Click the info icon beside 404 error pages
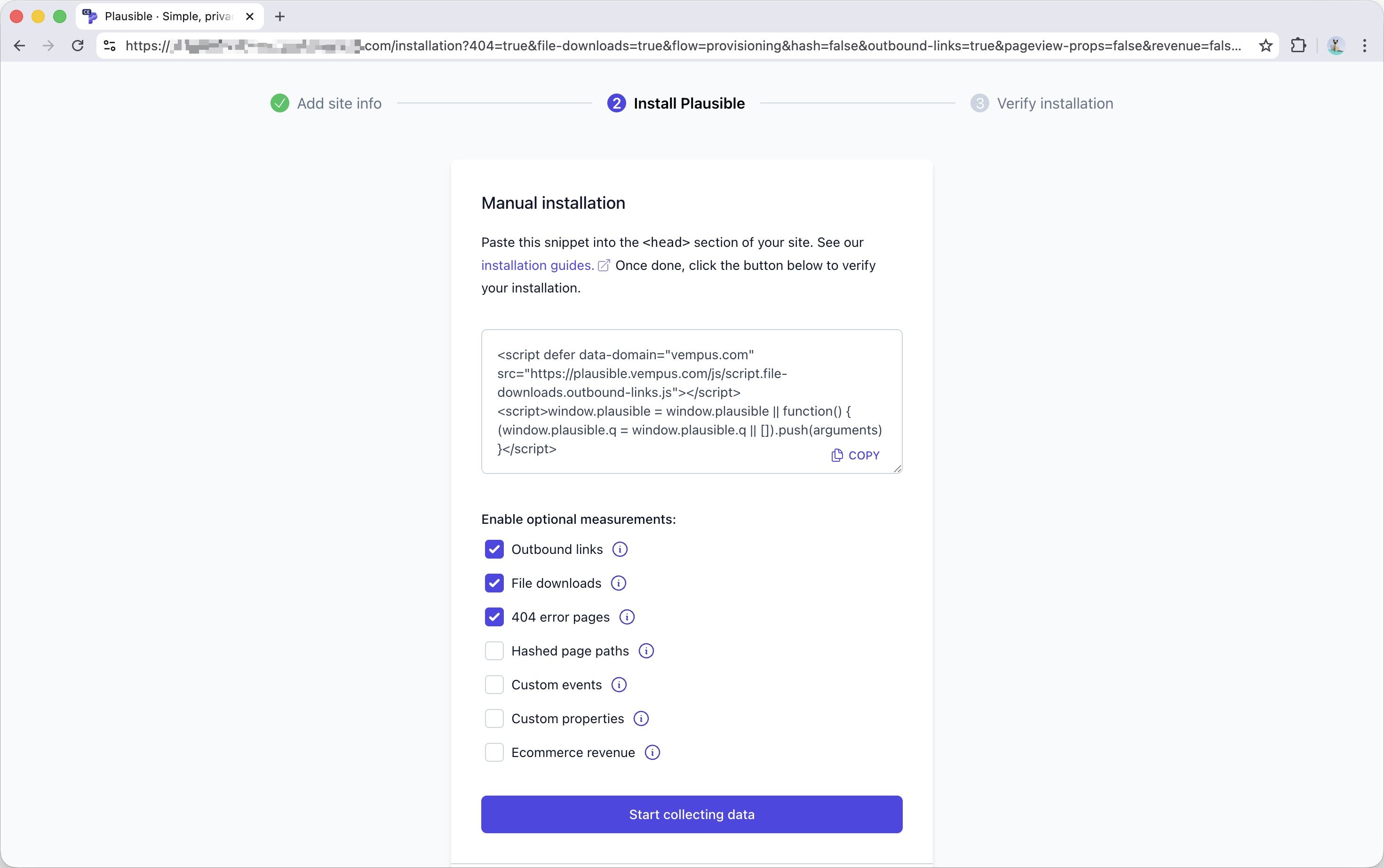The height and width of the screenshot is (868, 1384). (626, 616)
